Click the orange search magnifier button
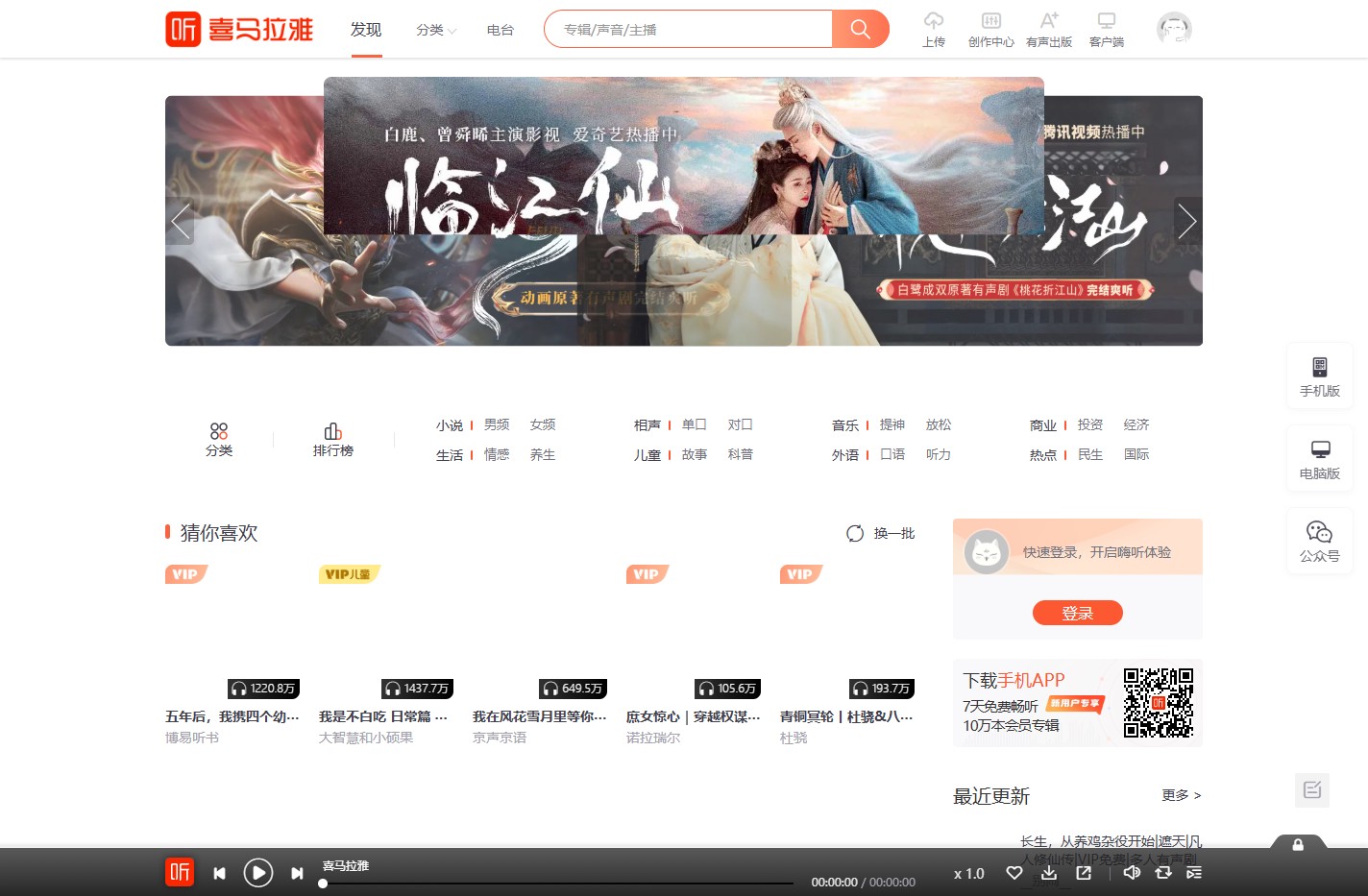This screenshot has height=896, width=1368. point(860,29)
